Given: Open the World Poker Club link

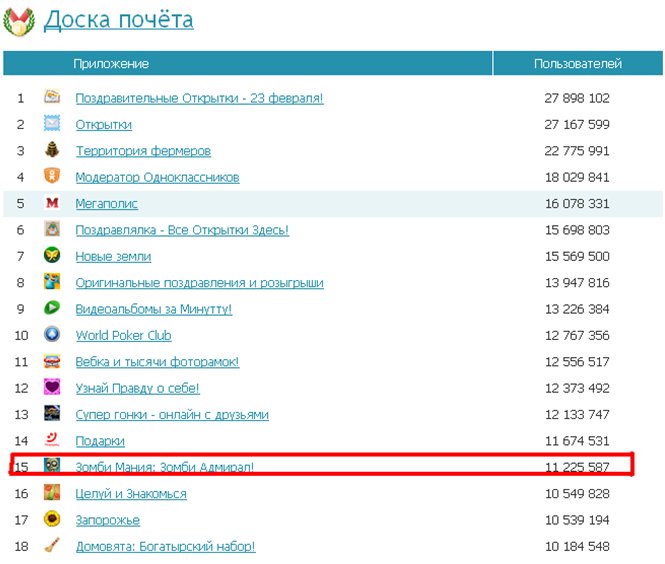Looking at the screenshot, I should [123, 335].
